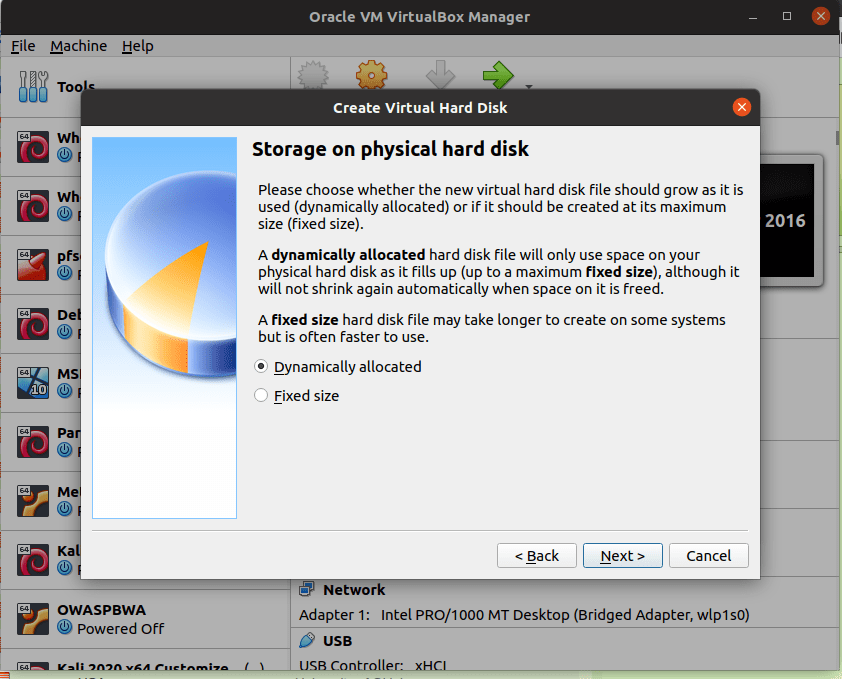Click the Next button

(622, 555)
